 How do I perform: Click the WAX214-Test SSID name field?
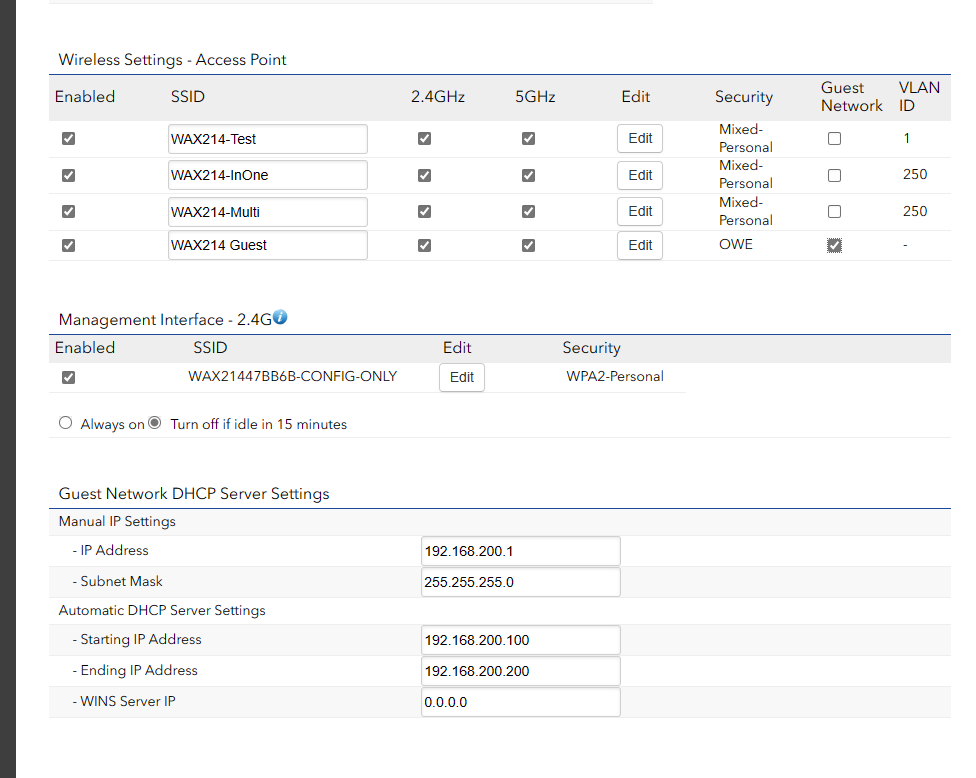pyautogui.click(x=267, y=139)
